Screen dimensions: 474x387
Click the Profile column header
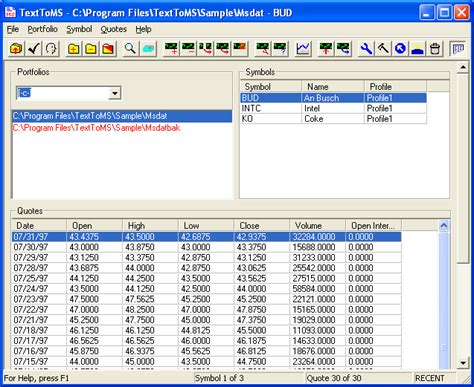[395, 87]
